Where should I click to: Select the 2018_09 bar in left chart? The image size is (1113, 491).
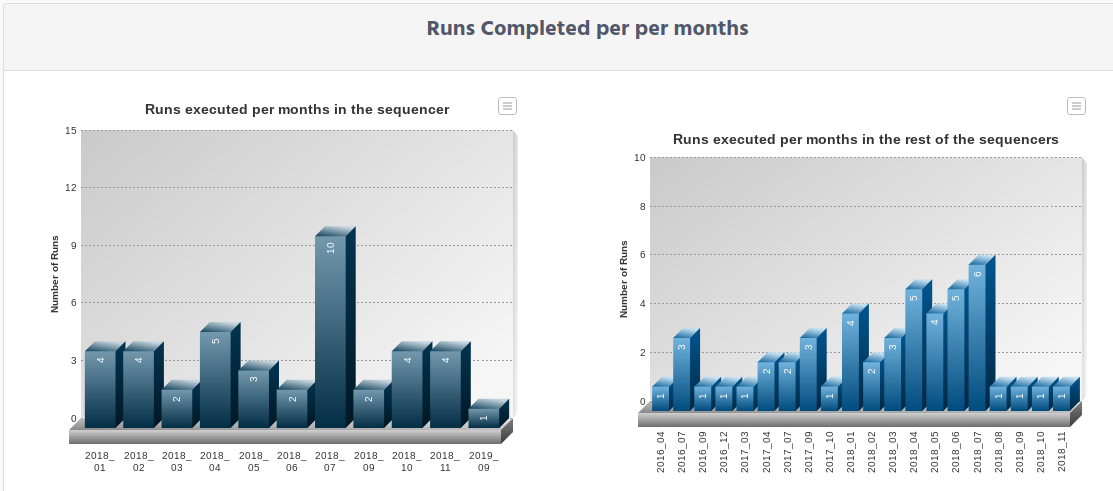pos(369,408)
